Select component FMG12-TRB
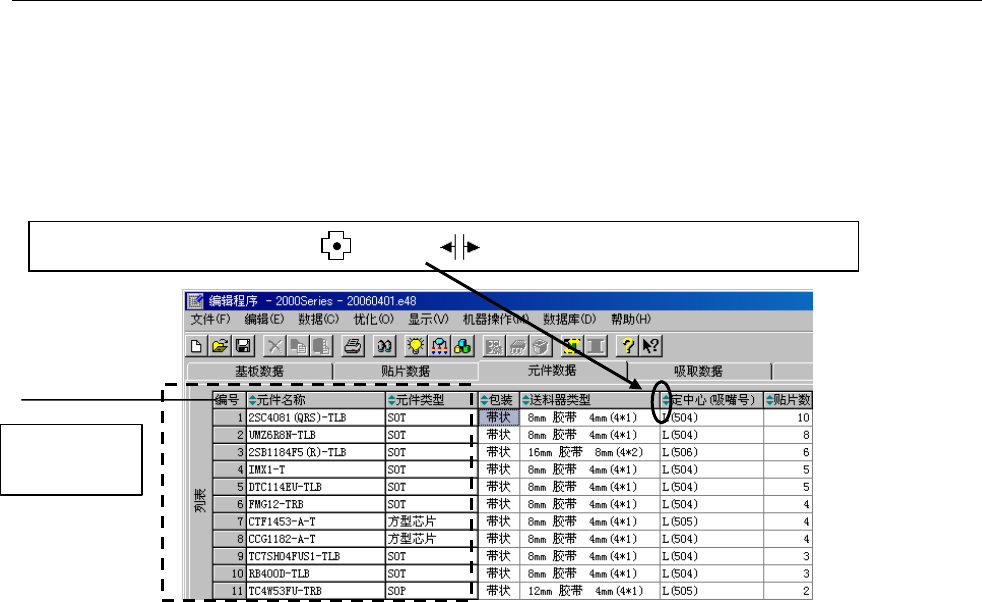 tap(316, 504)
